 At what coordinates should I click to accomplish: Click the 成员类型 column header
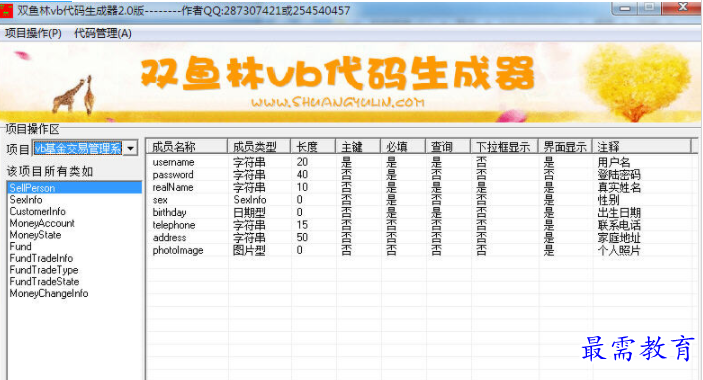259,147
